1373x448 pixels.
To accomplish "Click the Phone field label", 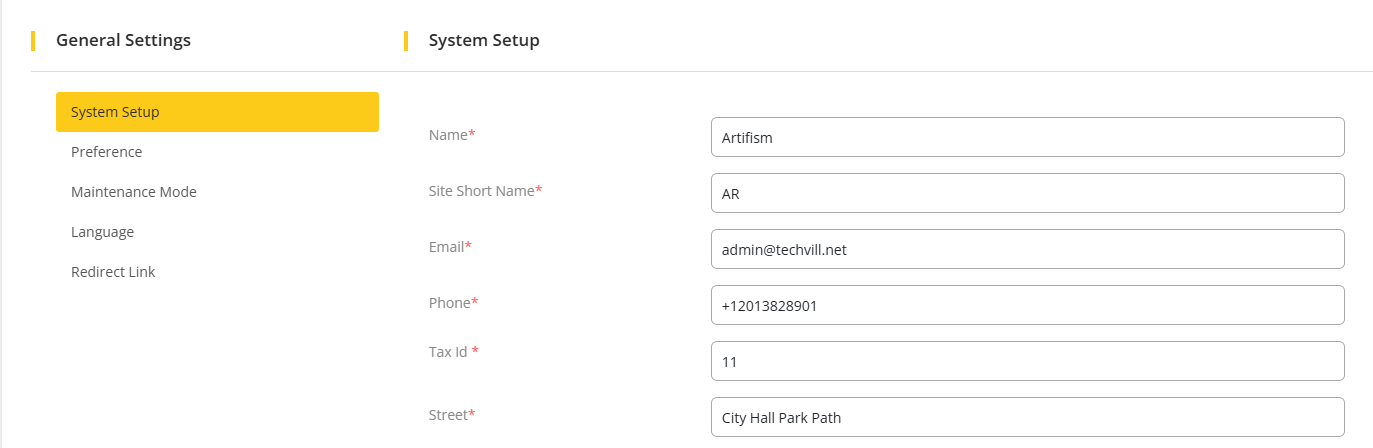I will [450, 302].
